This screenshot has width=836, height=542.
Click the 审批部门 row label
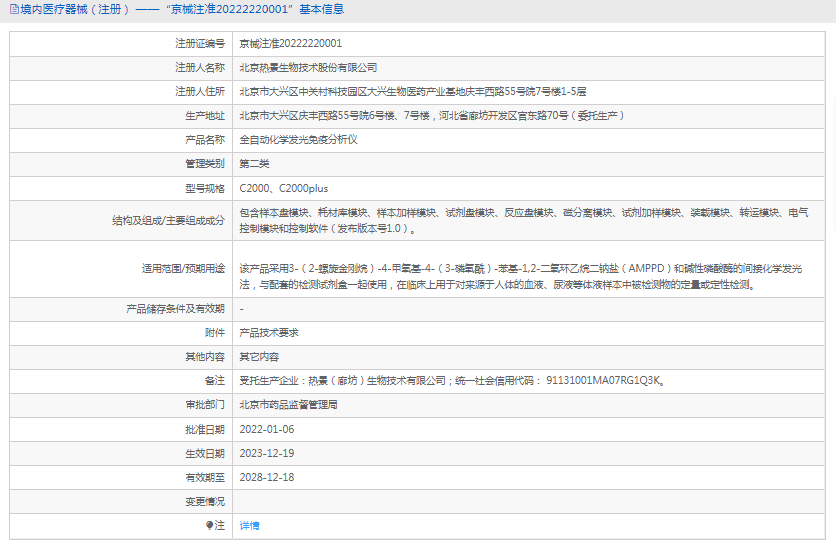[x=205, y=405]
